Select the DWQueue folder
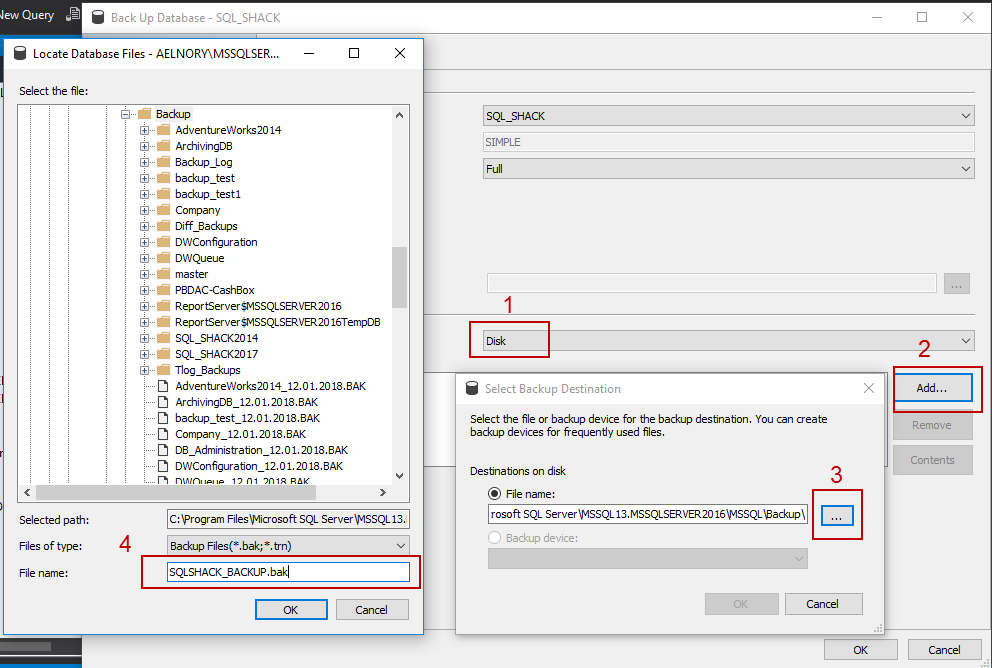This screenshot has width=992, height=668. tap(199, 258)
